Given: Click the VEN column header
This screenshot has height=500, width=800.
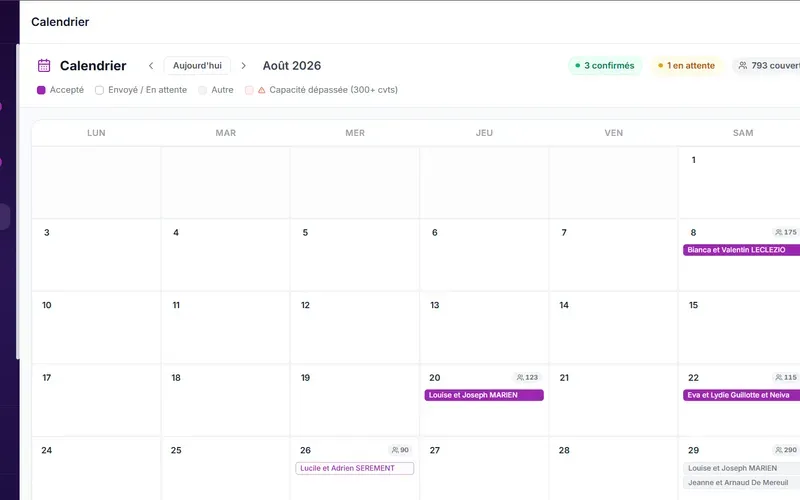Looking at the screenshot, I should pyautogui.click(x=613, y=133).
